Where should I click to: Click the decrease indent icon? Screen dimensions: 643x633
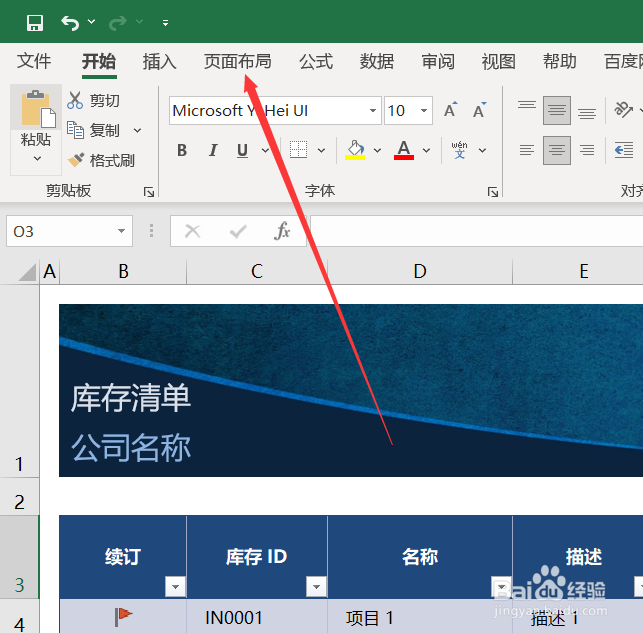pos(624,150)
